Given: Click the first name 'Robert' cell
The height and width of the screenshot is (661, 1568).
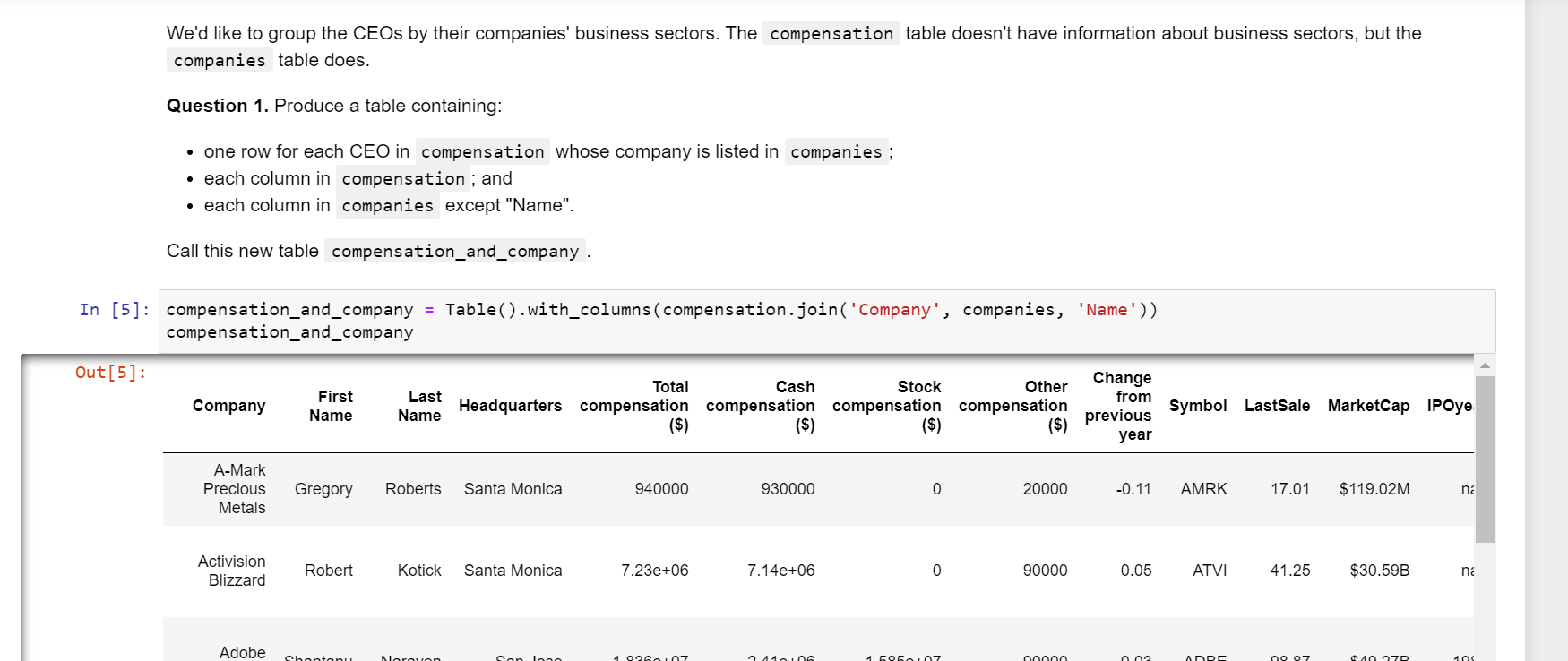Looking at the screenshot, I should click(x=329, y=571).
